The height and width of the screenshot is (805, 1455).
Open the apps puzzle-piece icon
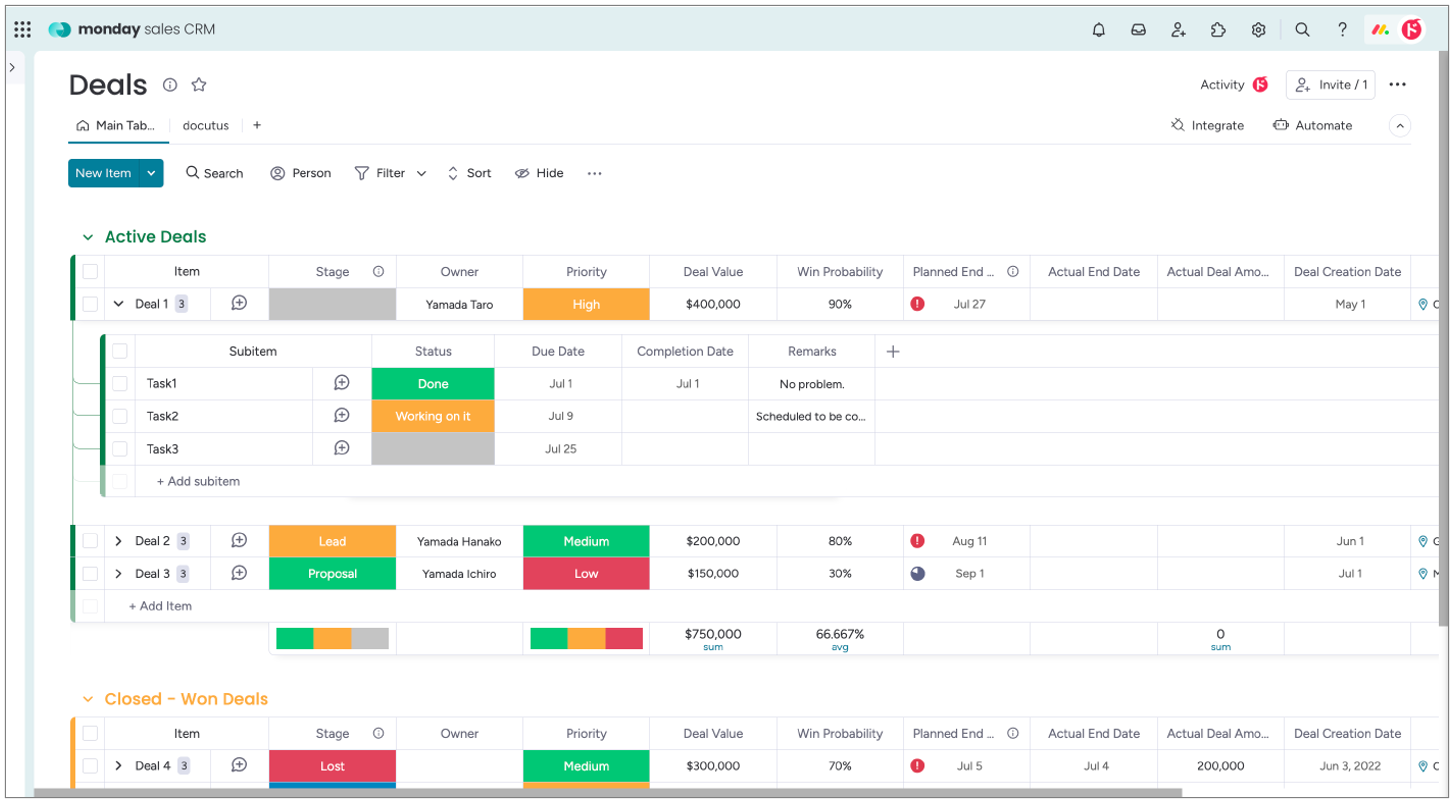(1218, 30)
